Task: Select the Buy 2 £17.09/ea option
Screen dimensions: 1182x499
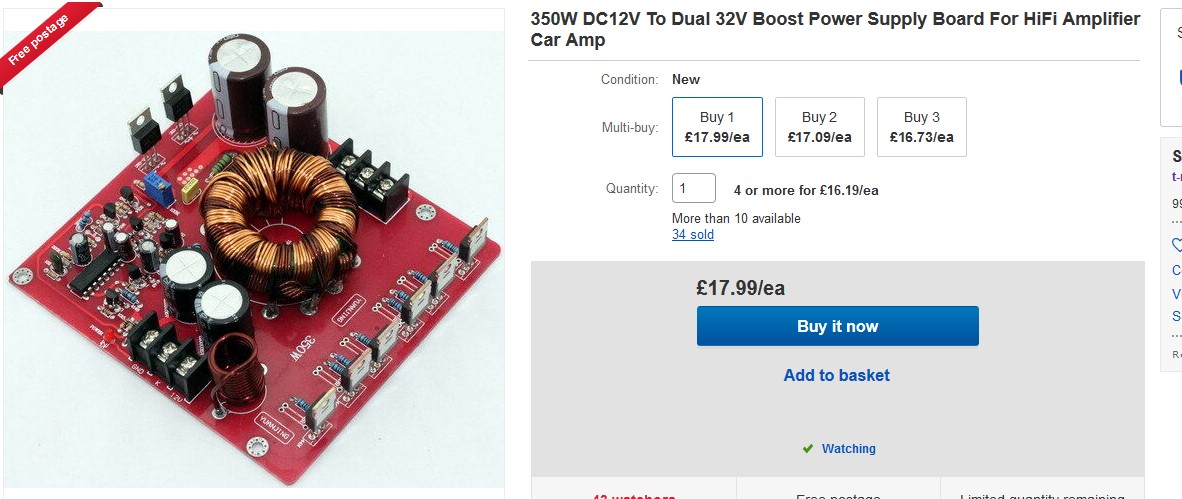Action: [819, 127]
